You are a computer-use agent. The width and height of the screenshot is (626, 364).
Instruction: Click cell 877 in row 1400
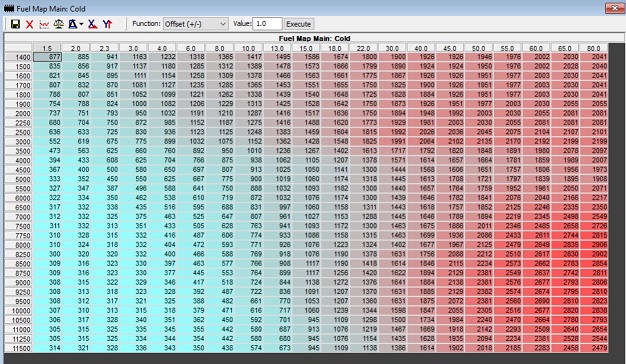click(x=47, y=57)
